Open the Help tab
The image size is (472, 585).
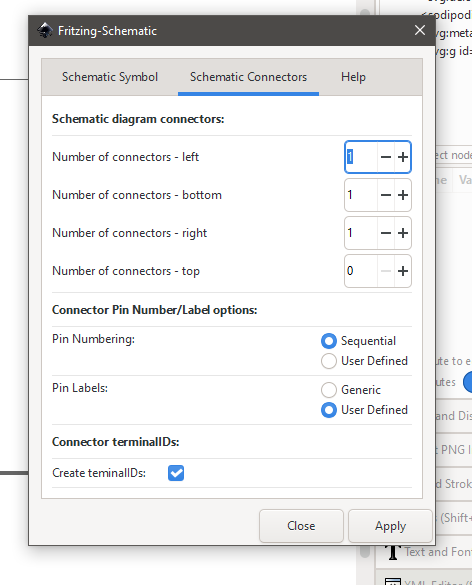tap(353, 77)
